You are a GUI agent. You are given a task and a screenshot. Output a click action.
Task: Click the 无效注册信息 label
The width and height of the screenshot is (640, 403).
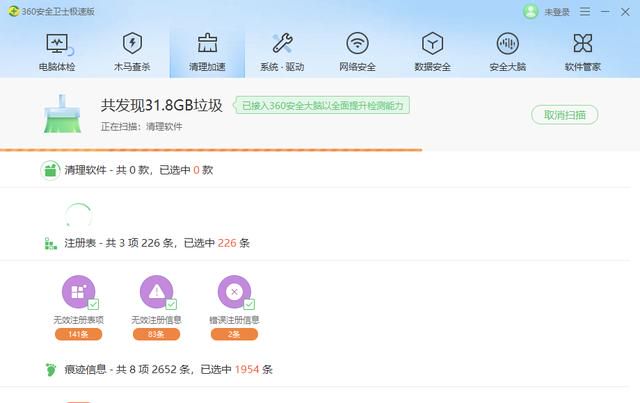[156, 320]
